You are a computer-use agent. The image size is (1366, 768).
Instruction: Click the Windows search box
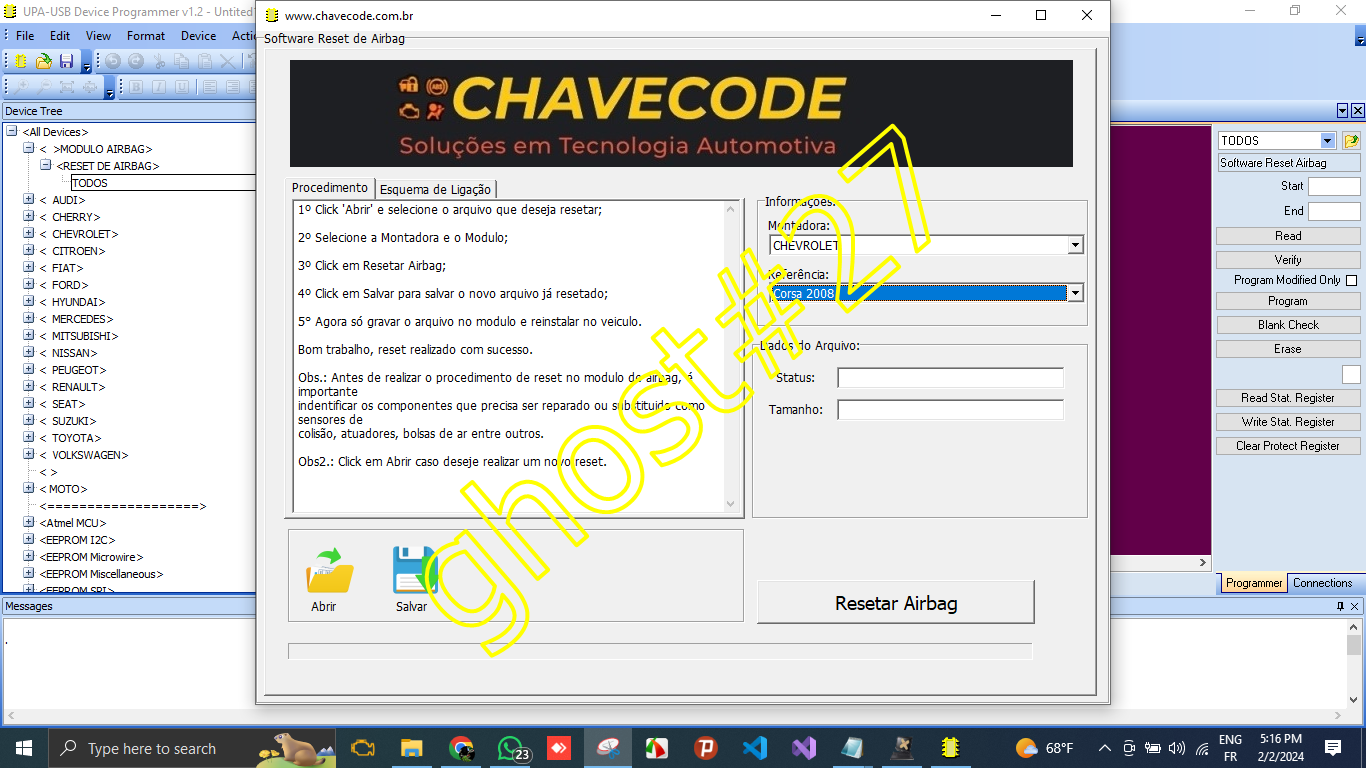pos(190,748)
